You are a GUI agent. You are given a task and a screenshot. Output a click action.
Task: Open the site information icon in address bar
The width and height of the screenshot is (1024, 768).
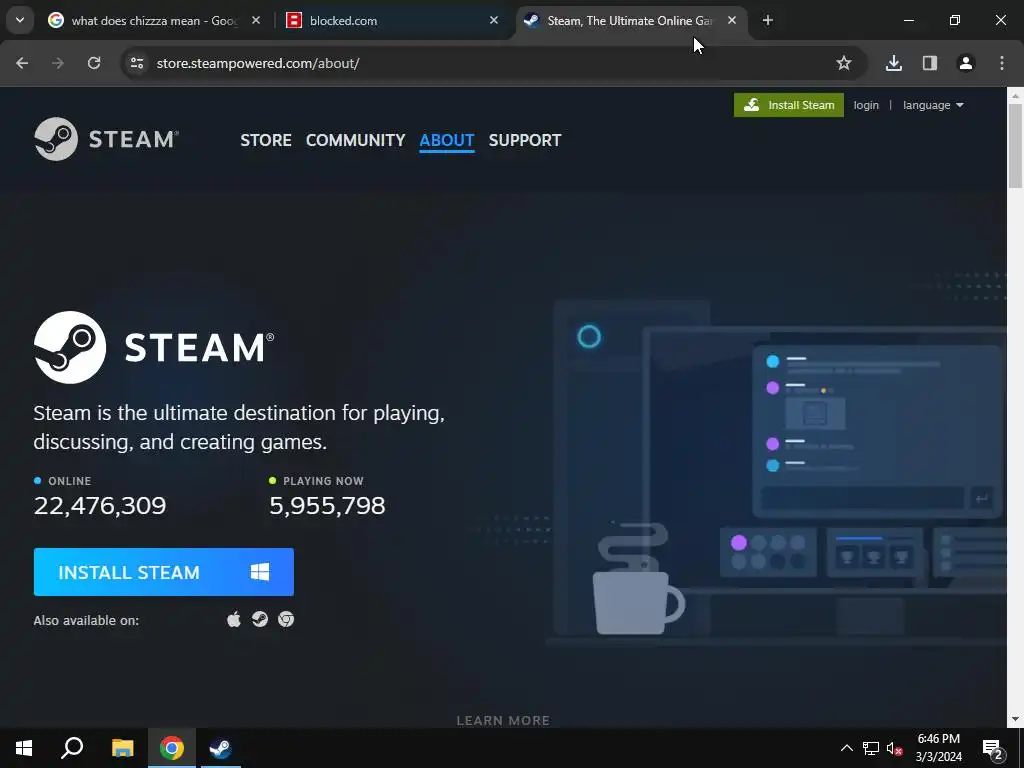tap(136, 63)
